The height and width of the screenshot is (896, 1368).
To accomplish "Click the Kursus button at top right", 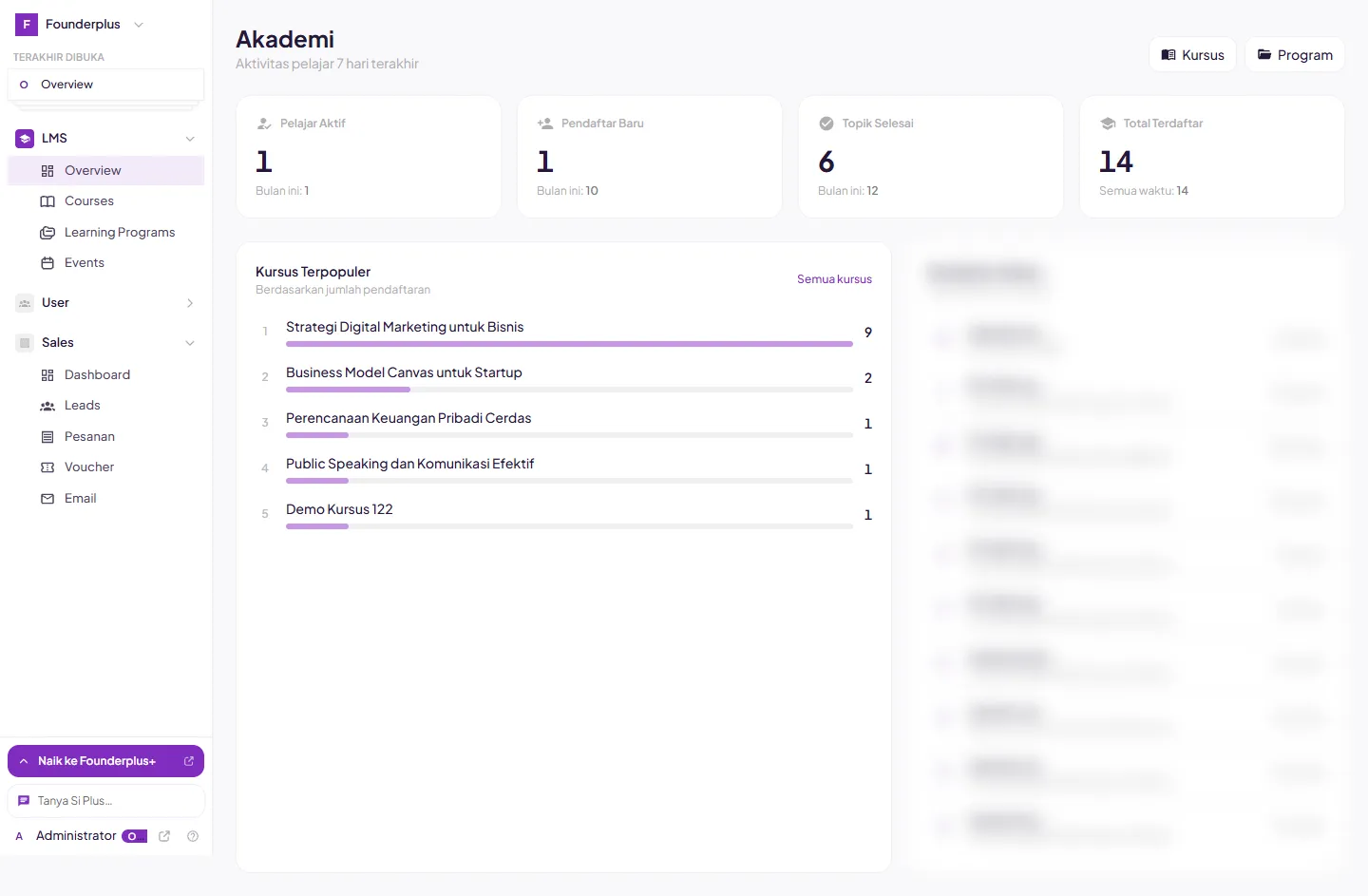I will (x=1192, y=55).
